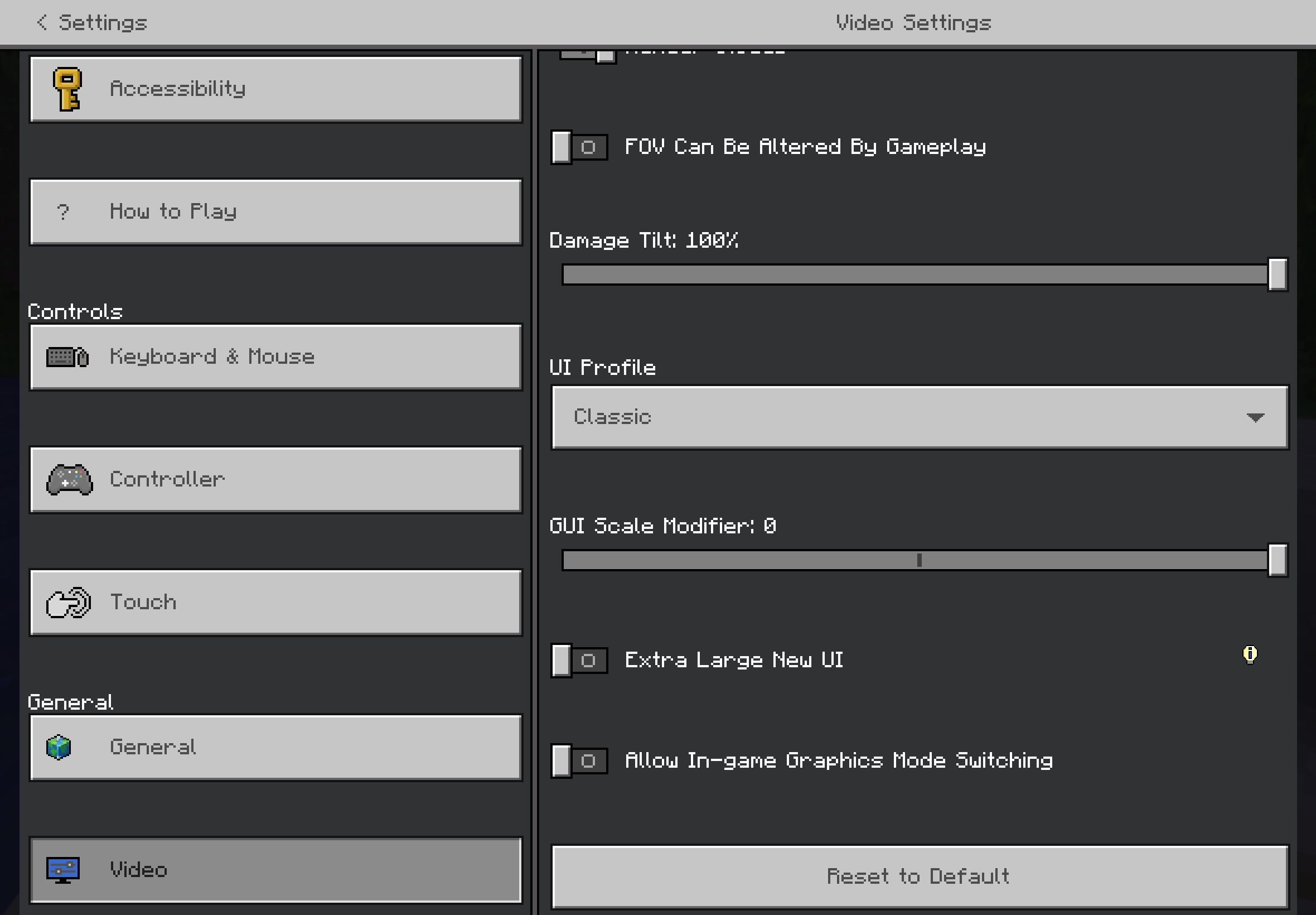Click the globe General icon

tap(59, 748)
